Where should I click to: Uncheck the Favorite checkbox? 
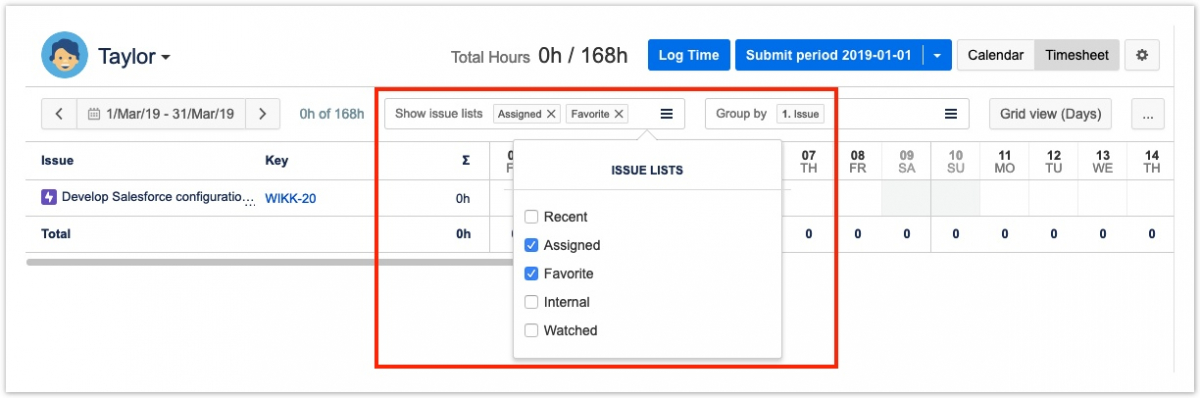(x=532, y=273)
